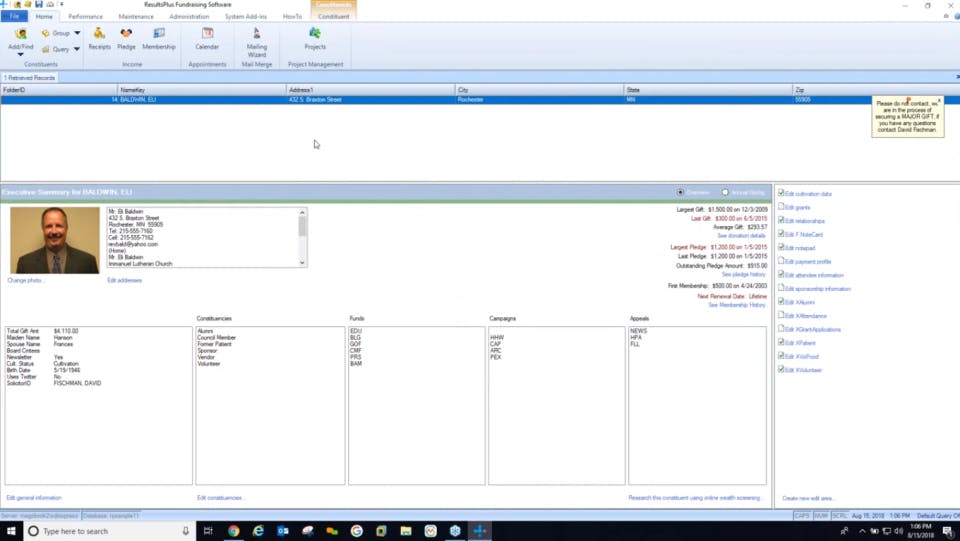Click the constituent icon in quick access toolbar
Screen dimensions: 960x541
(x=18, y=4)
